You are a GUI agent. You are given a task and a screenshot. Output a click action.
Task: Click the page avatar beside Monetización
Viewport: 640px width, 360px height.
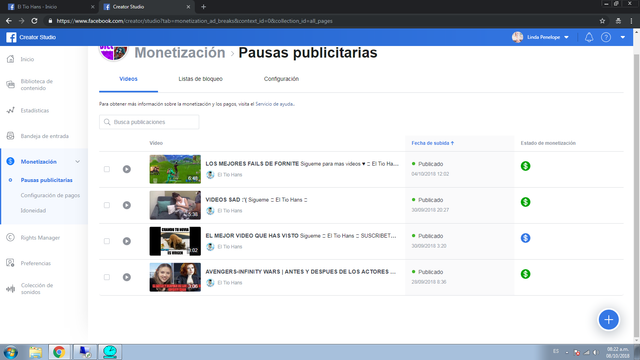pyautogui.click(x=113, y=53)
